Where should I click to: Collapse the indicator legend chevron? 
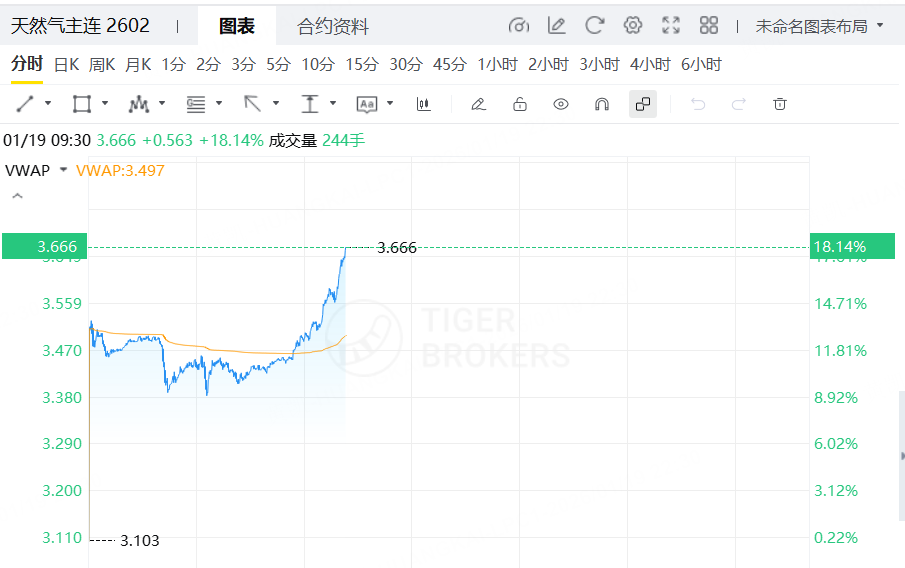(x=18, y=196)
